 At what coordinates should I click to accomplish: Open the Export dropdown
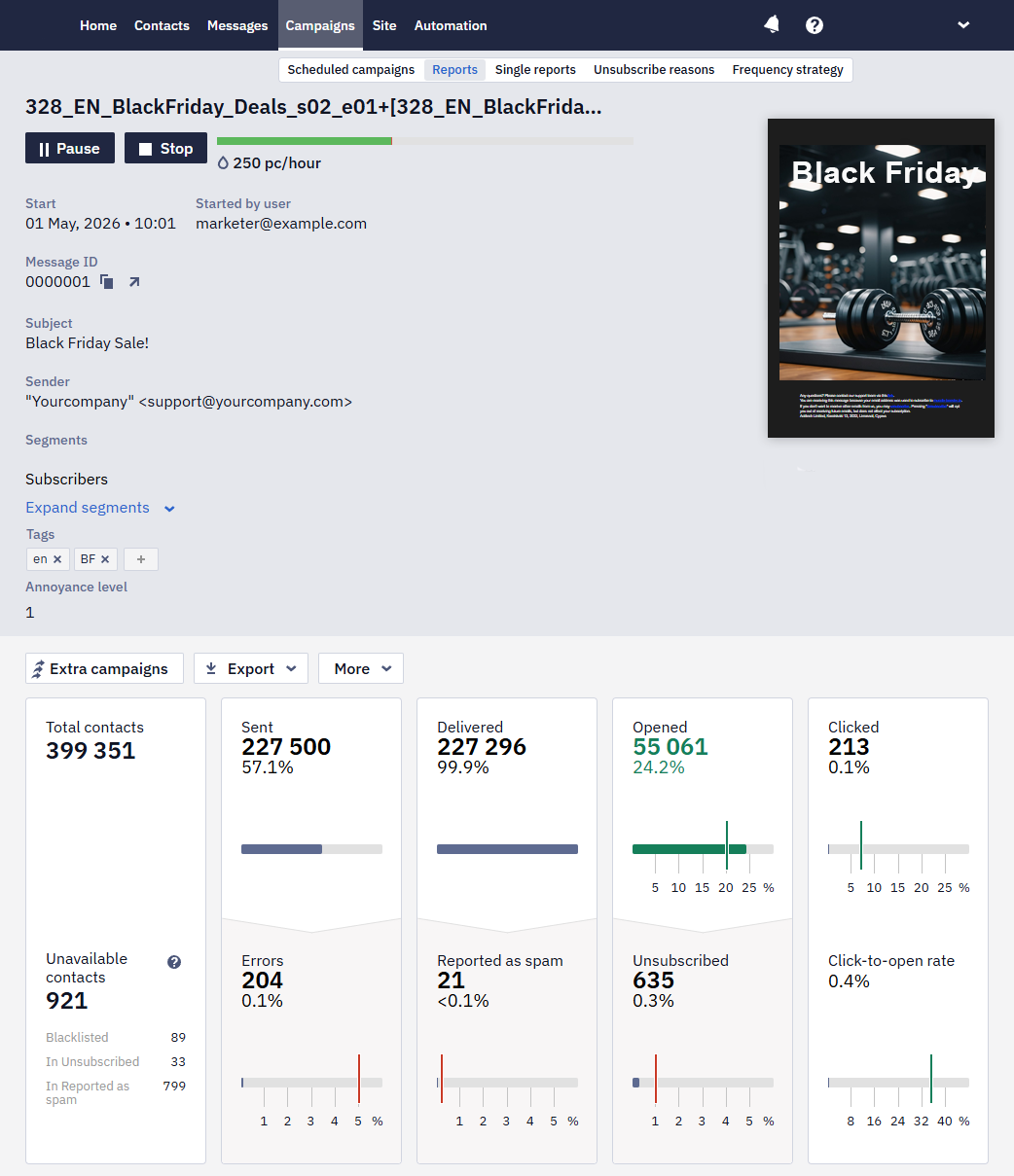(251, 668)
